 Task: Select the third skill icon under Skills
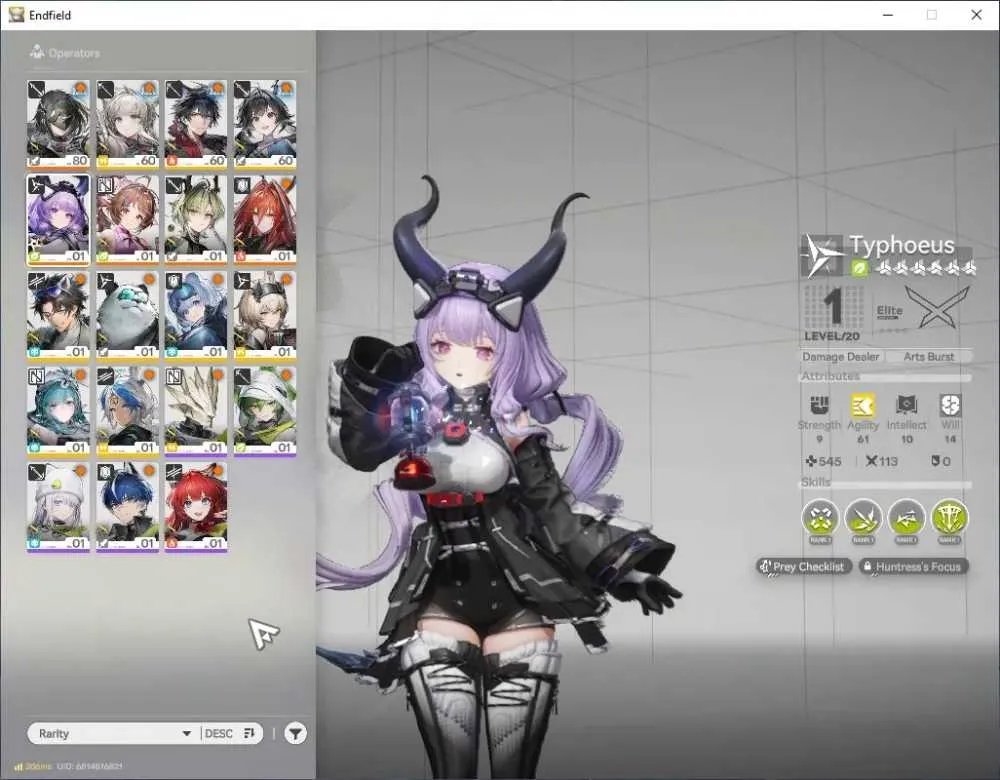(906, 518)
